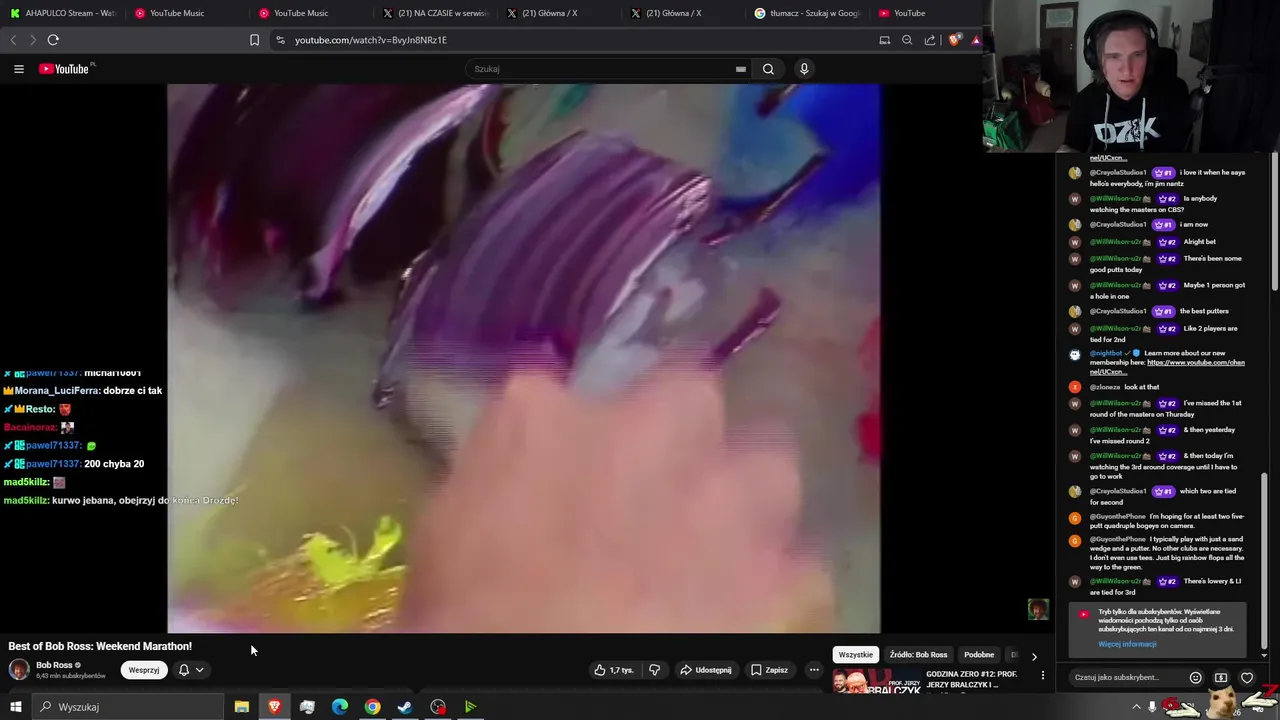Go forward with the browser forward arrow
The height and width of the screenshot is (720, 1280).
pyautogui.click(x=33, y=40)
